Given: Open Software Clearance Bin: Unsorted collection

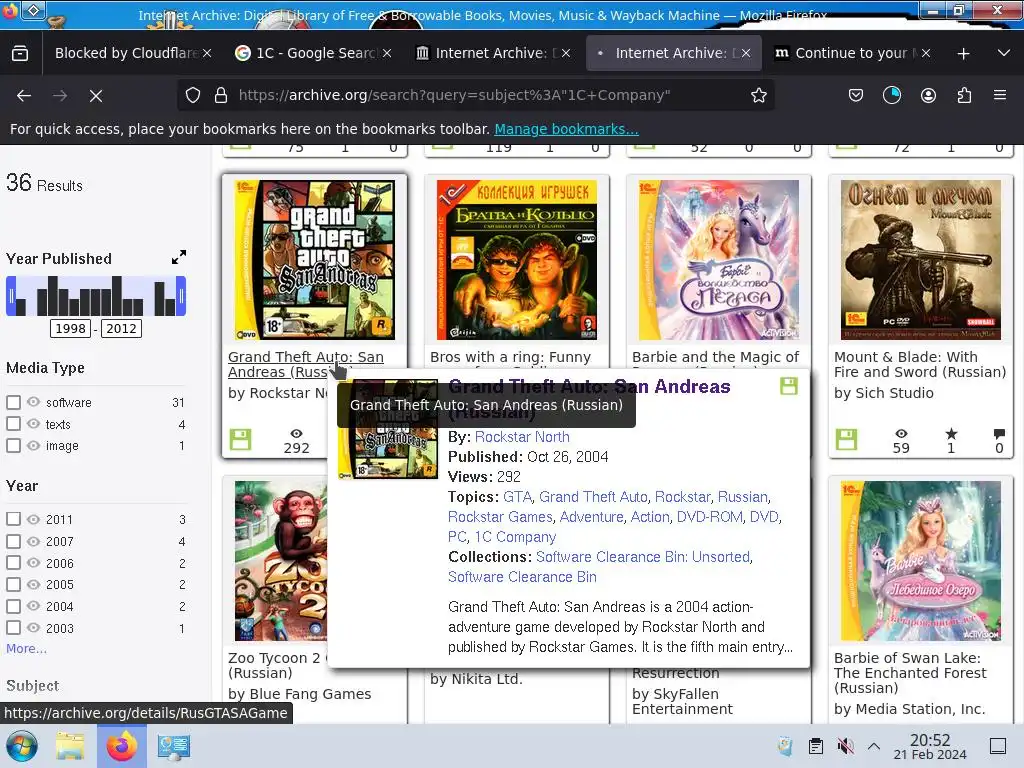Looking at the screenshot, I should pyautogui.click(x=643, y=557).
